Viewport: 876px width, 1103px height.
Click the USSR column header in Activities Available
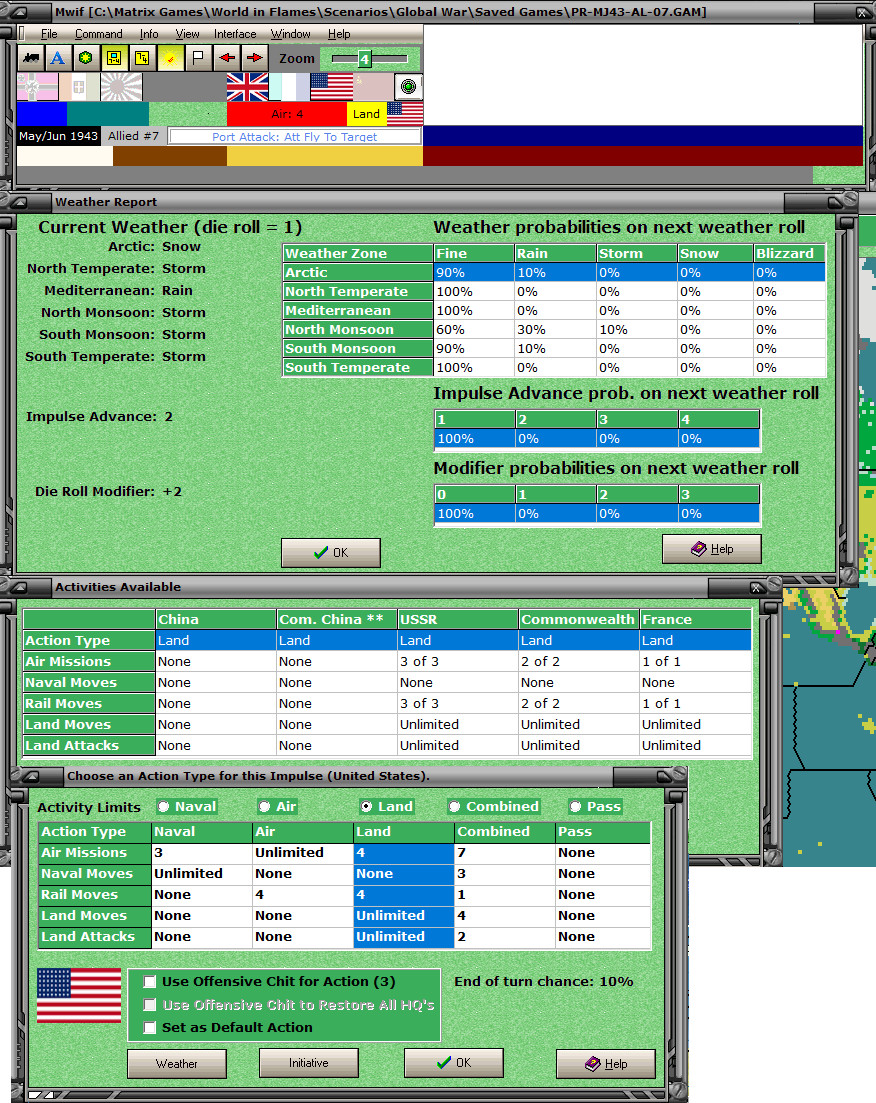click(x=457, y=619)
